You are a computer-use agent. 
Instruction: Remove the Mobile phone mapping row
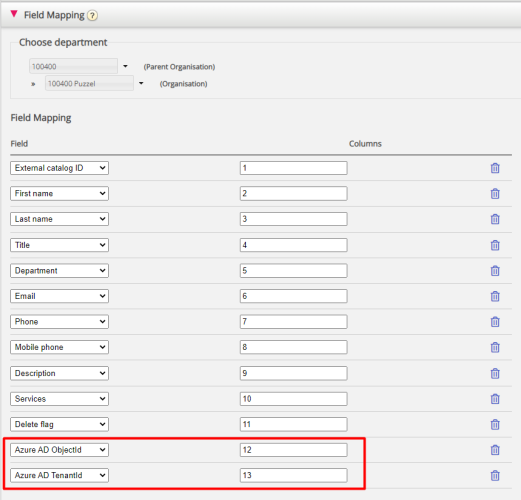(x=495, y=347)
